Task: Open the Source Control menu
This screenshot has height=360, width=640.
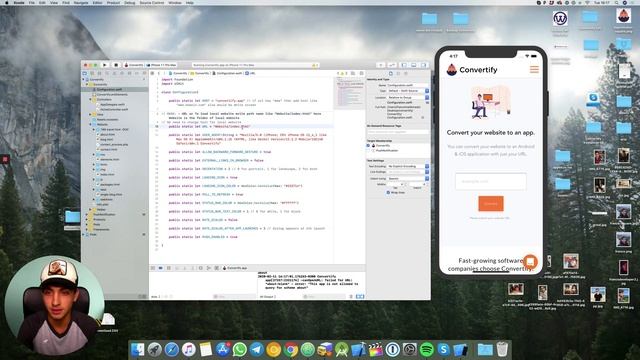Action: (152, 3)
